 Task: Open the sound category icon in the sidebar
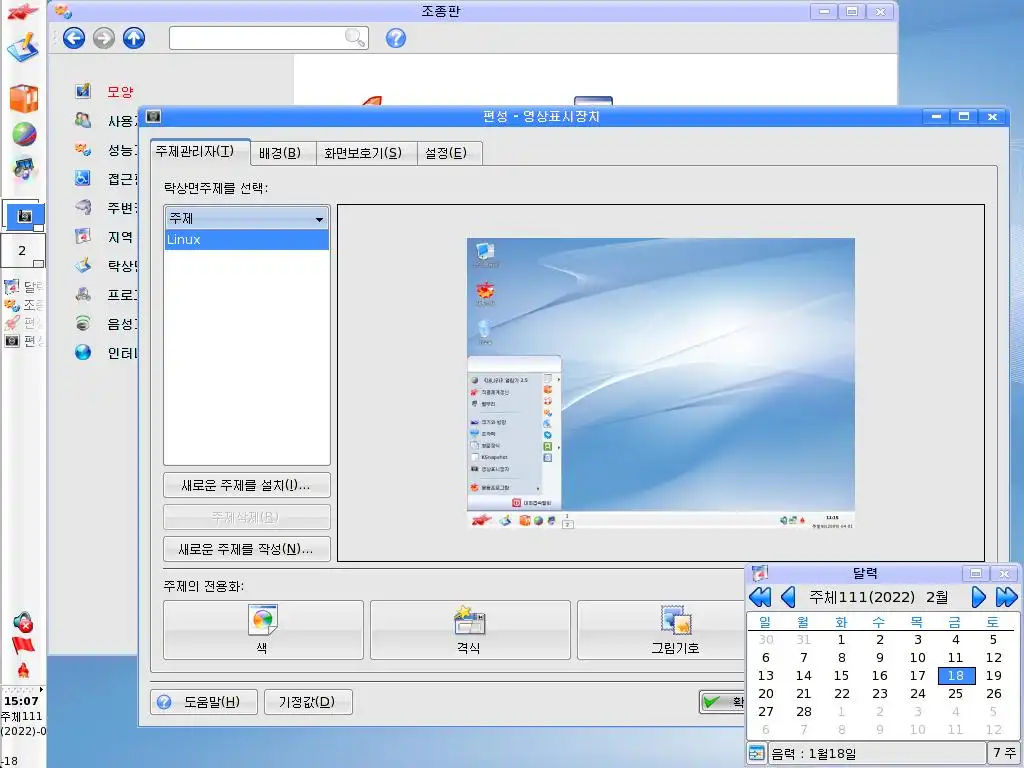(83, 323)
